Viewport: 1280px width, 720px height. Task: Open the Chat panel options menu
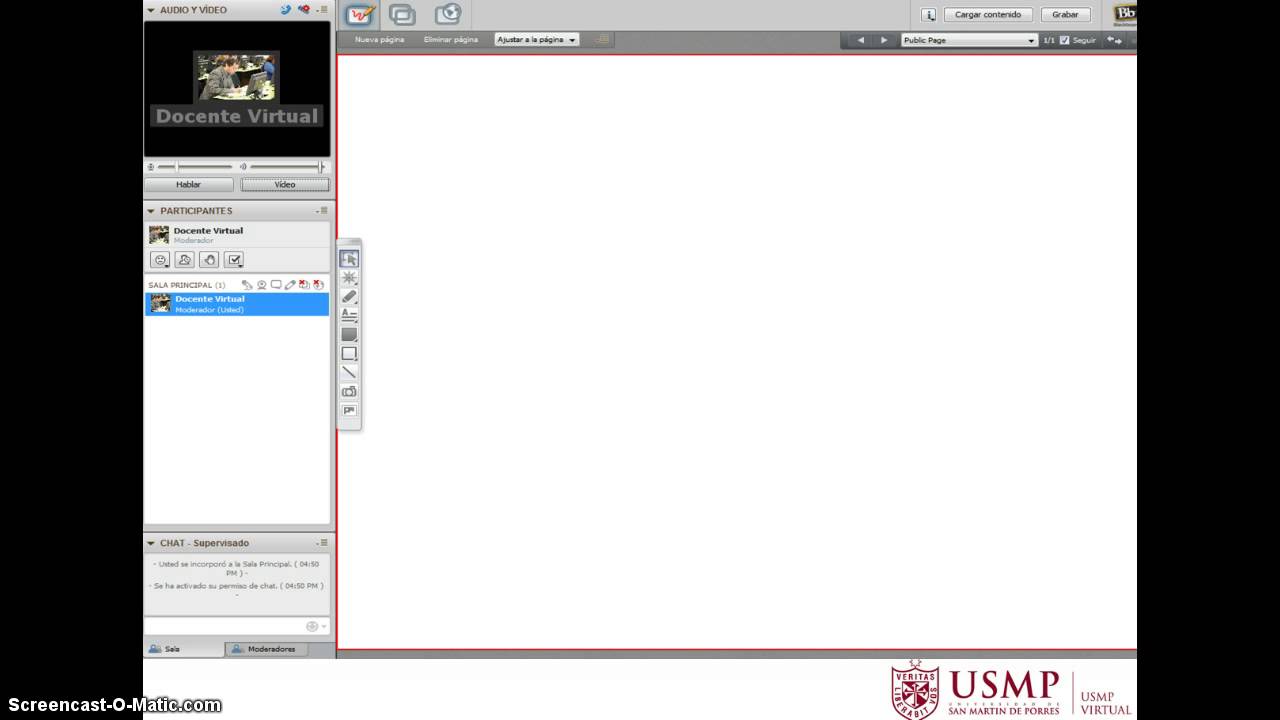click(322, 543)
